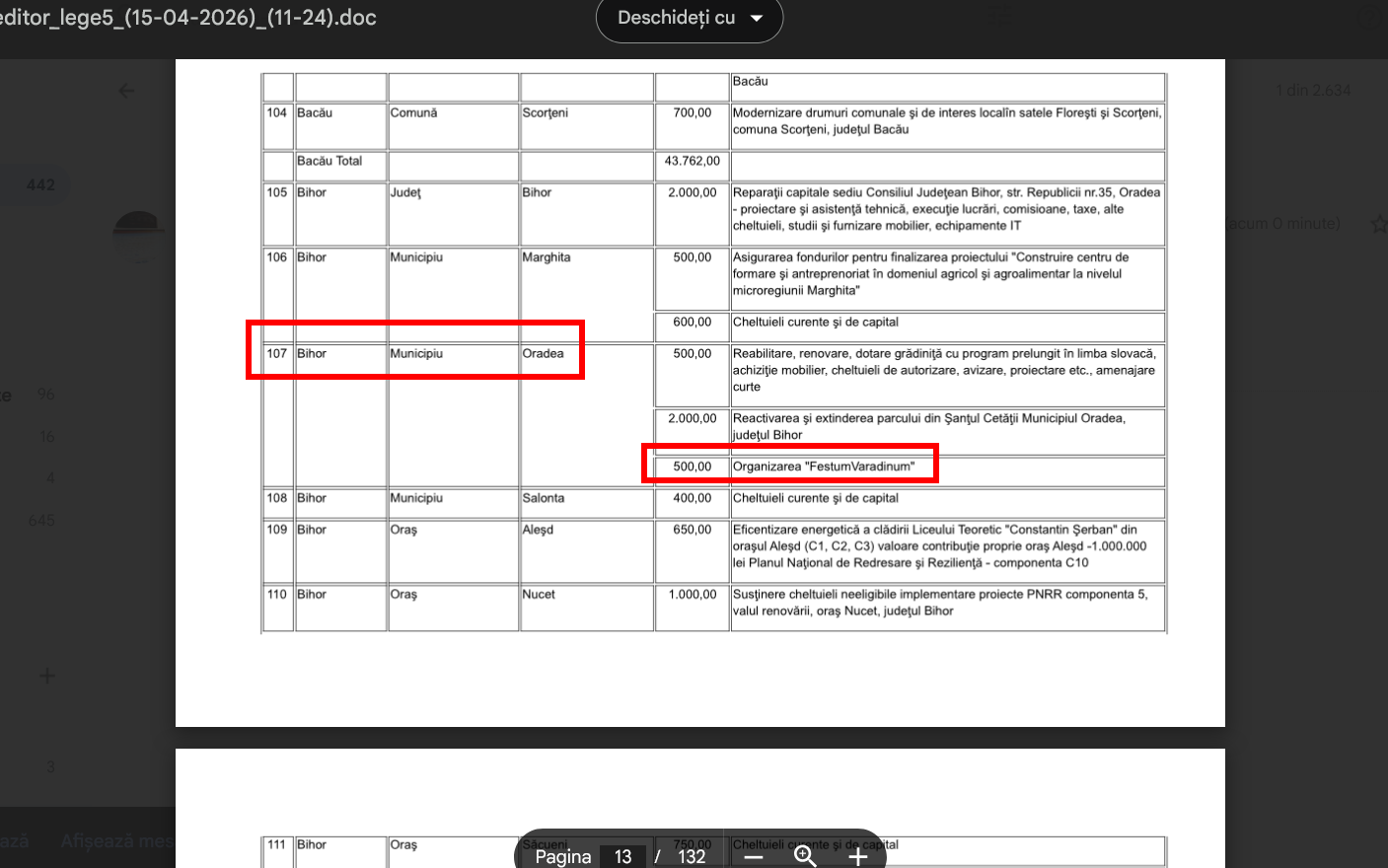
Task: Click the star icon beside the message time
Action: [1378, 224]
